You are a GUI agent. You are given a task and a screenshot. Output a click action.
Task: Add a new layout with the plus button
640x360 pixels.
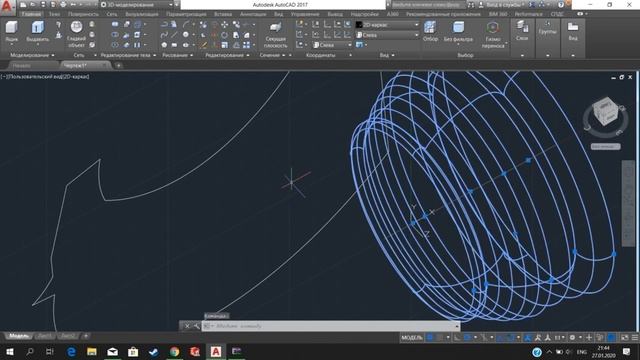pyautogui.click(x=86, y=336)
